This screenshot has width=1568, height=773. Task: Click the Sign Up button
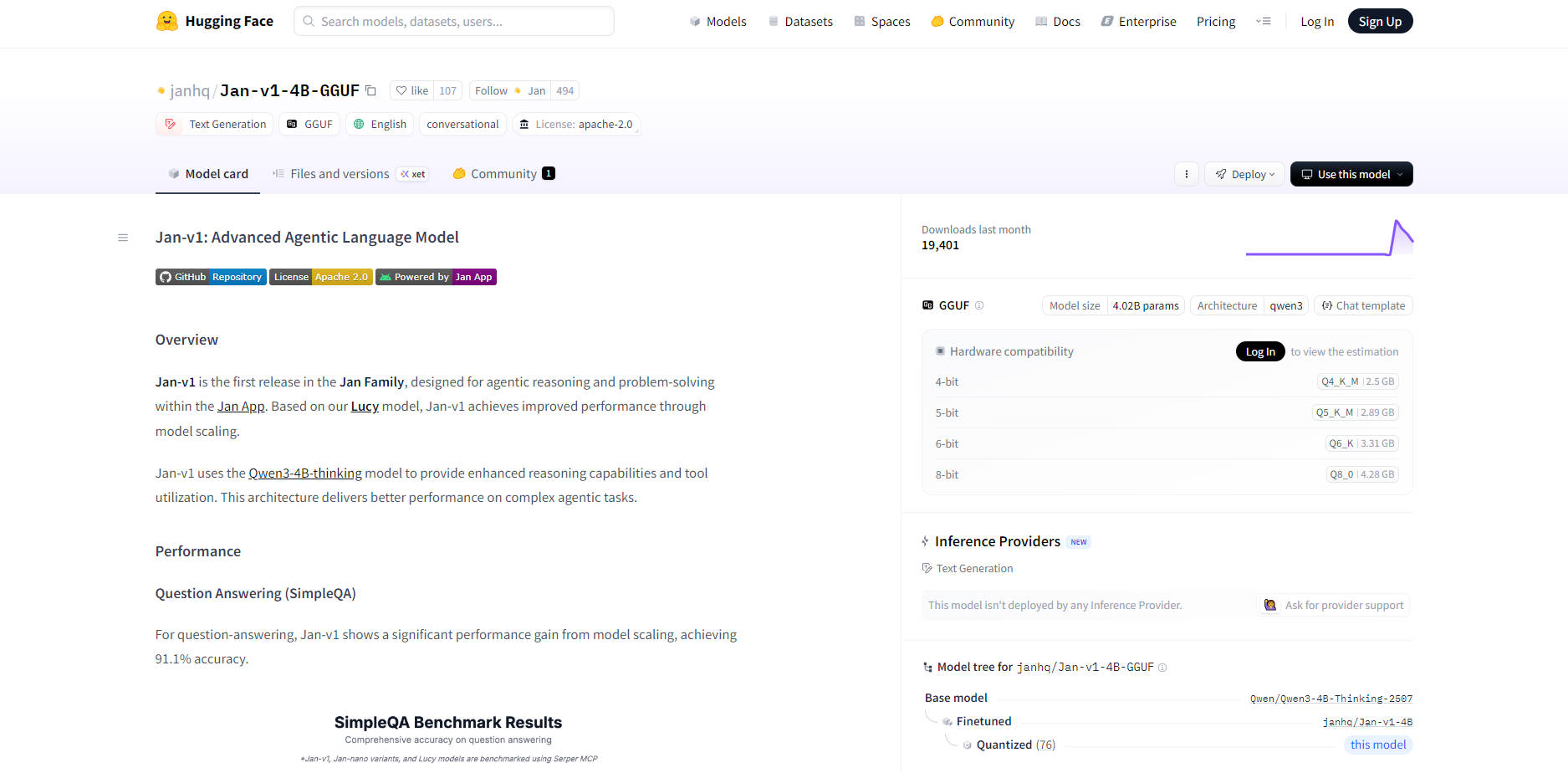click(1380, 22)
